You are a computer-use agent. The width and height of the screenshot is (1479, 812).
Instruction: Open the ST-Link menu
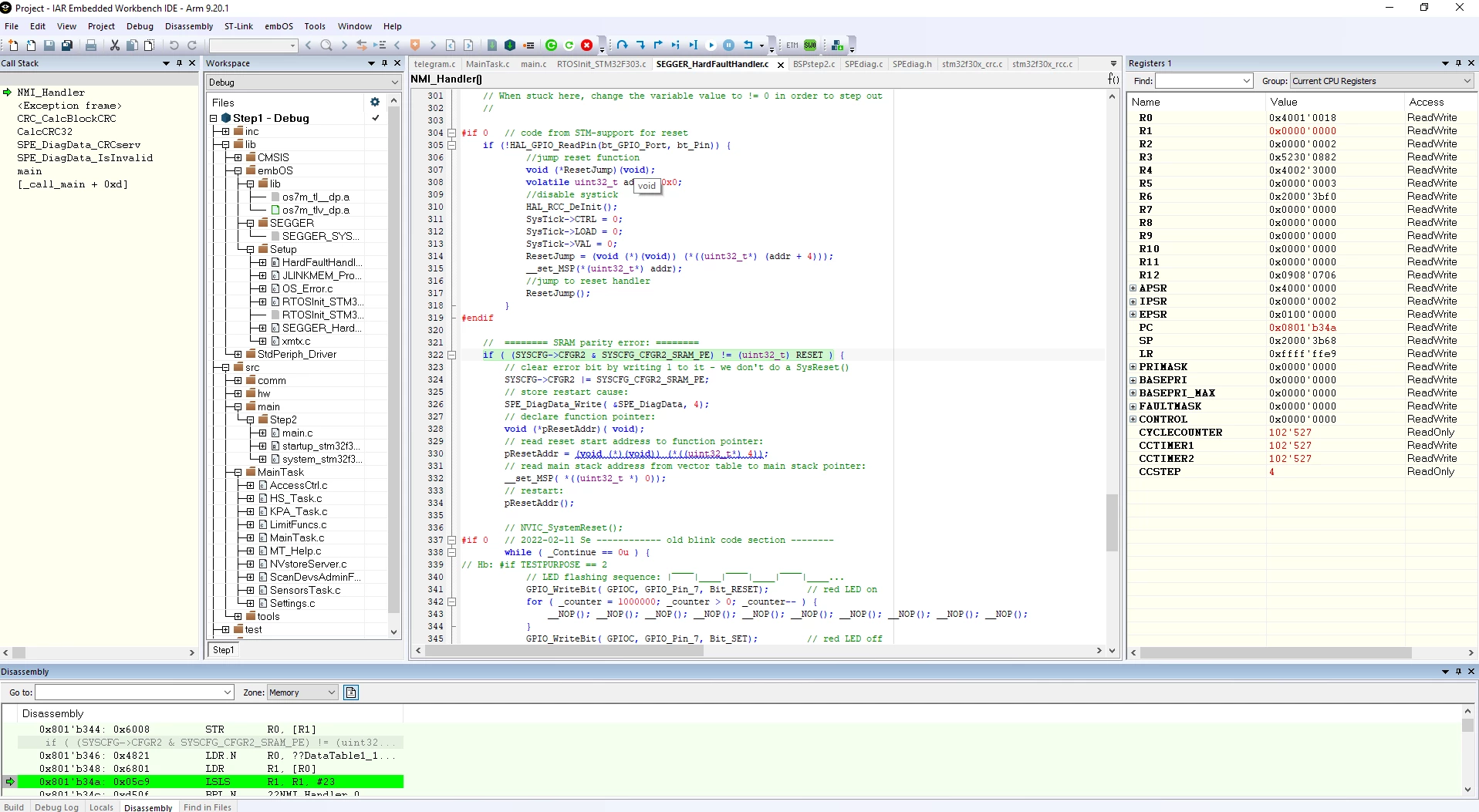coord(238,26)
